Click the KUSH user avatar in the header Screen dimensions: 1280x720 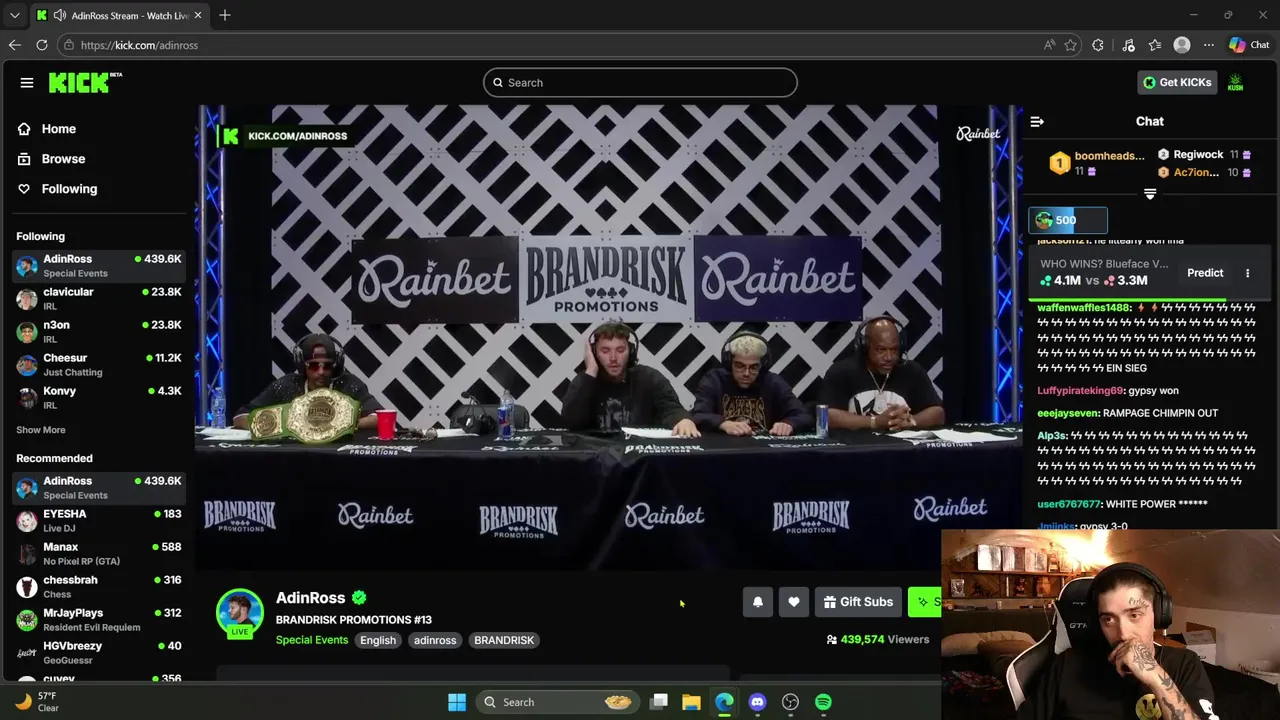pyautogui.click(x=1236, y=82)
